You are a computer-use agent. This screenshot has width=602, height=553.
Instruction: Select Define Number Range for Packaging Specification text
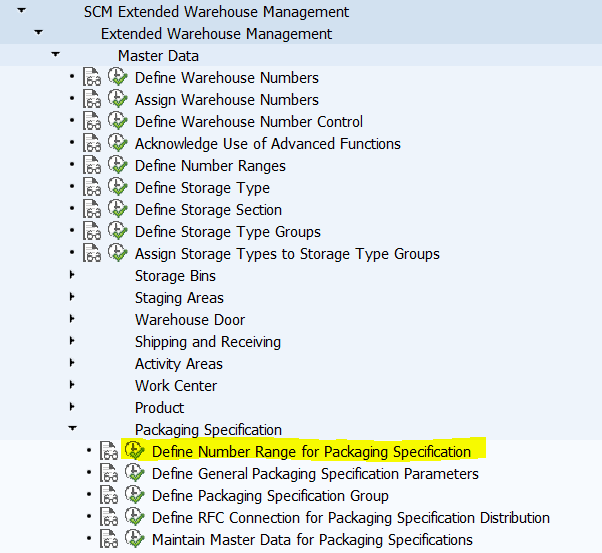[x=311, y=452]
